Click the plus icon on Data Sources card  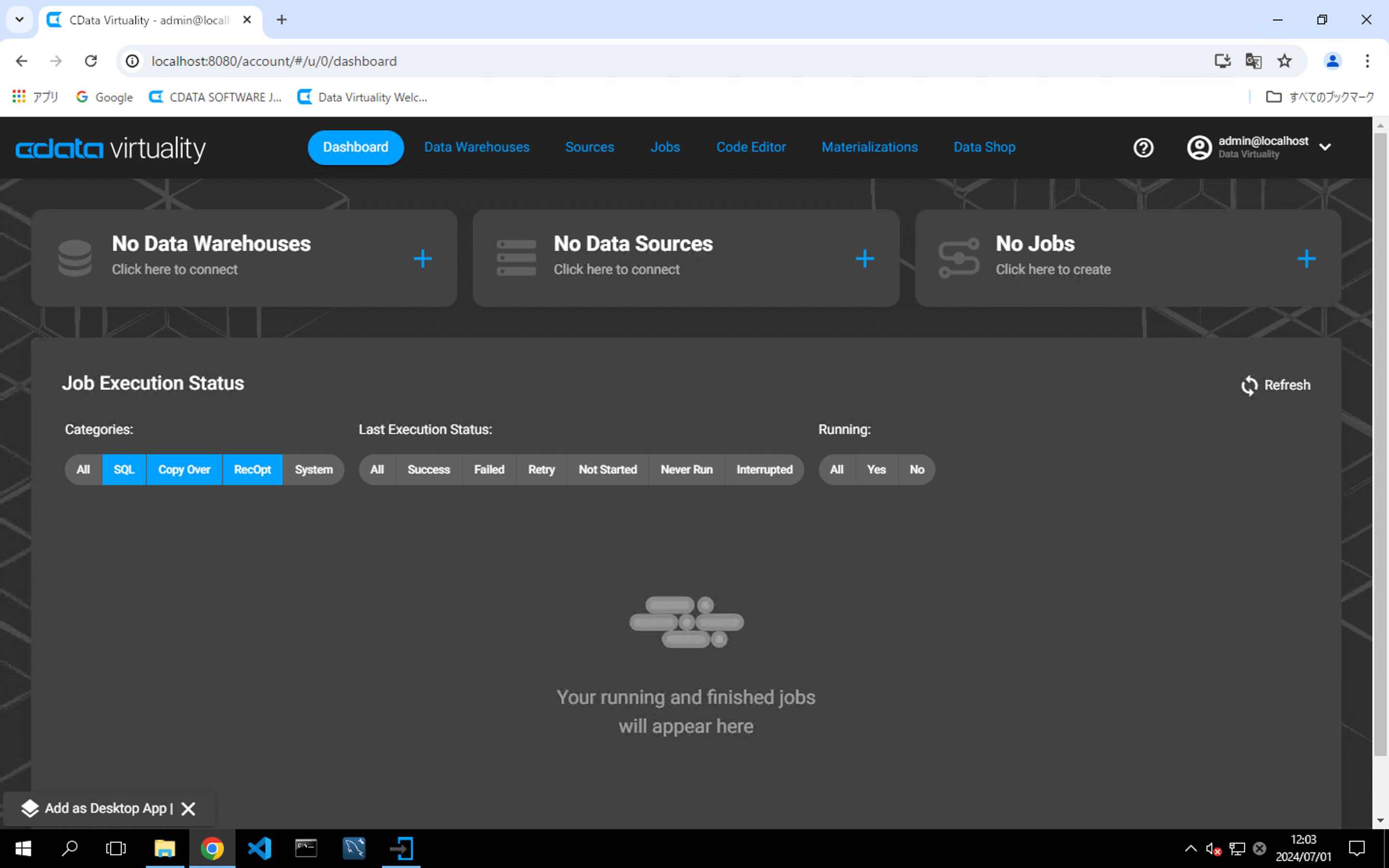864,258
